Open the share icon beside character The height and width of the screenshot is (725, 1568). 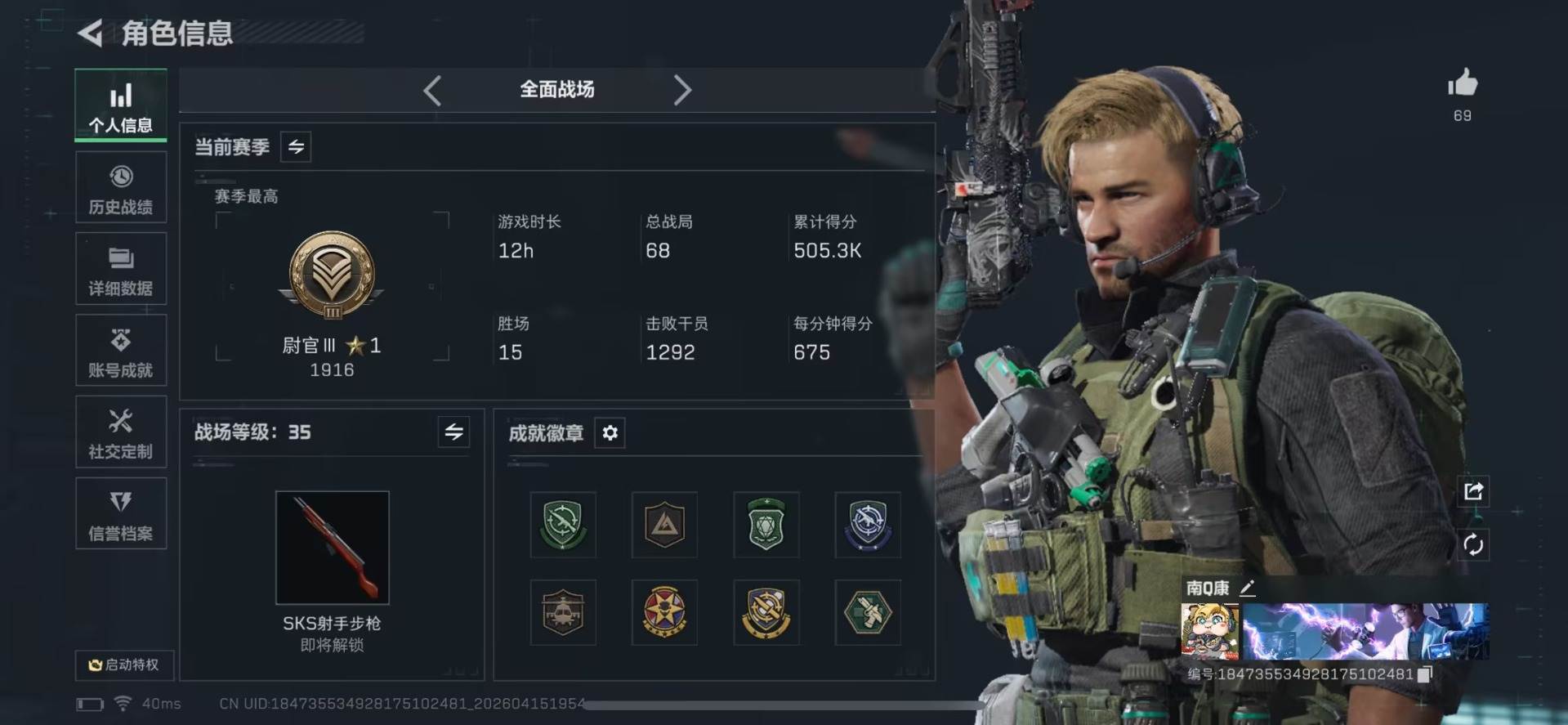[1473, 491]
